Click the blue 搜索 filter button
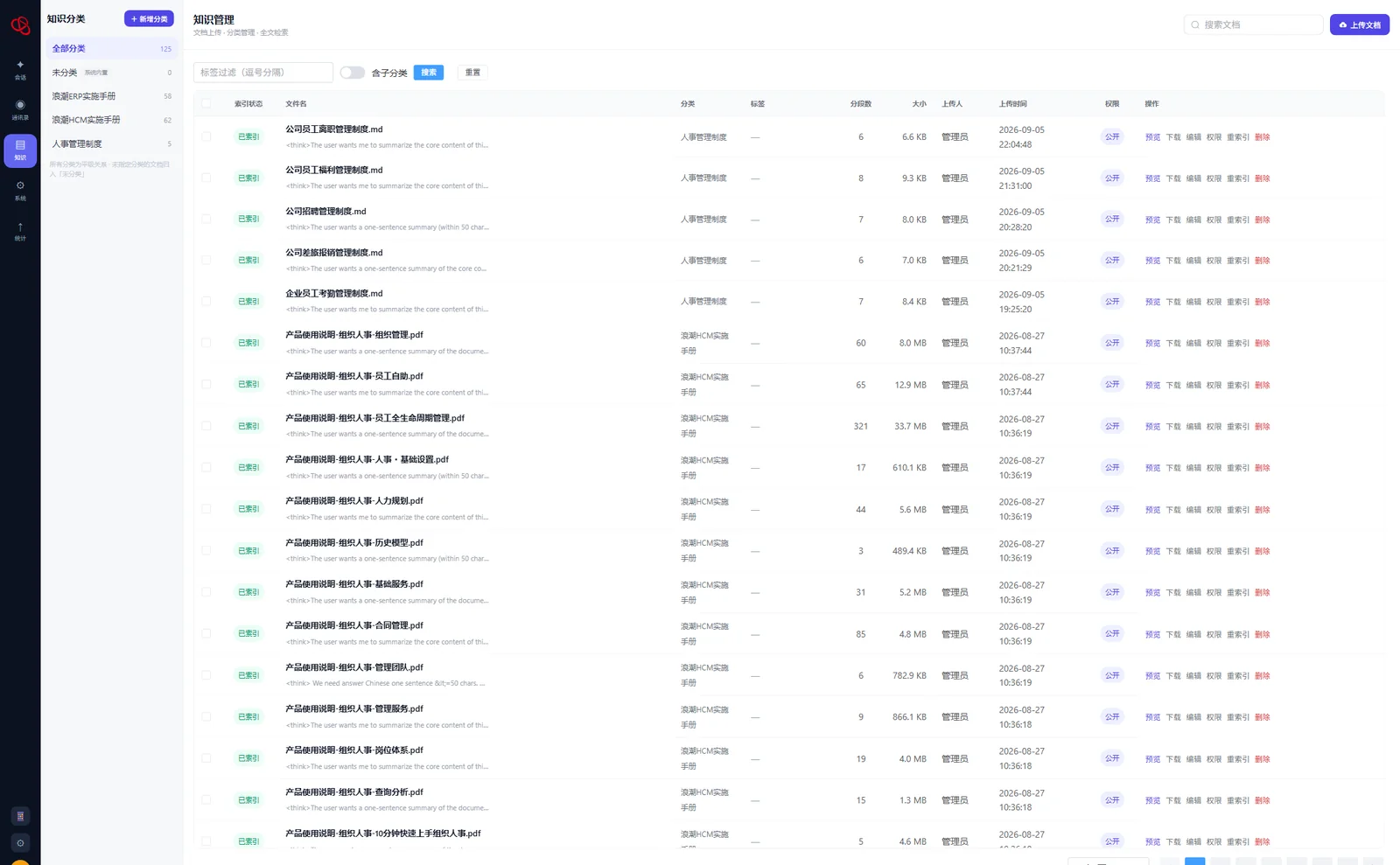The width and height of the screenshot is (1400, 865). [429, 73]
